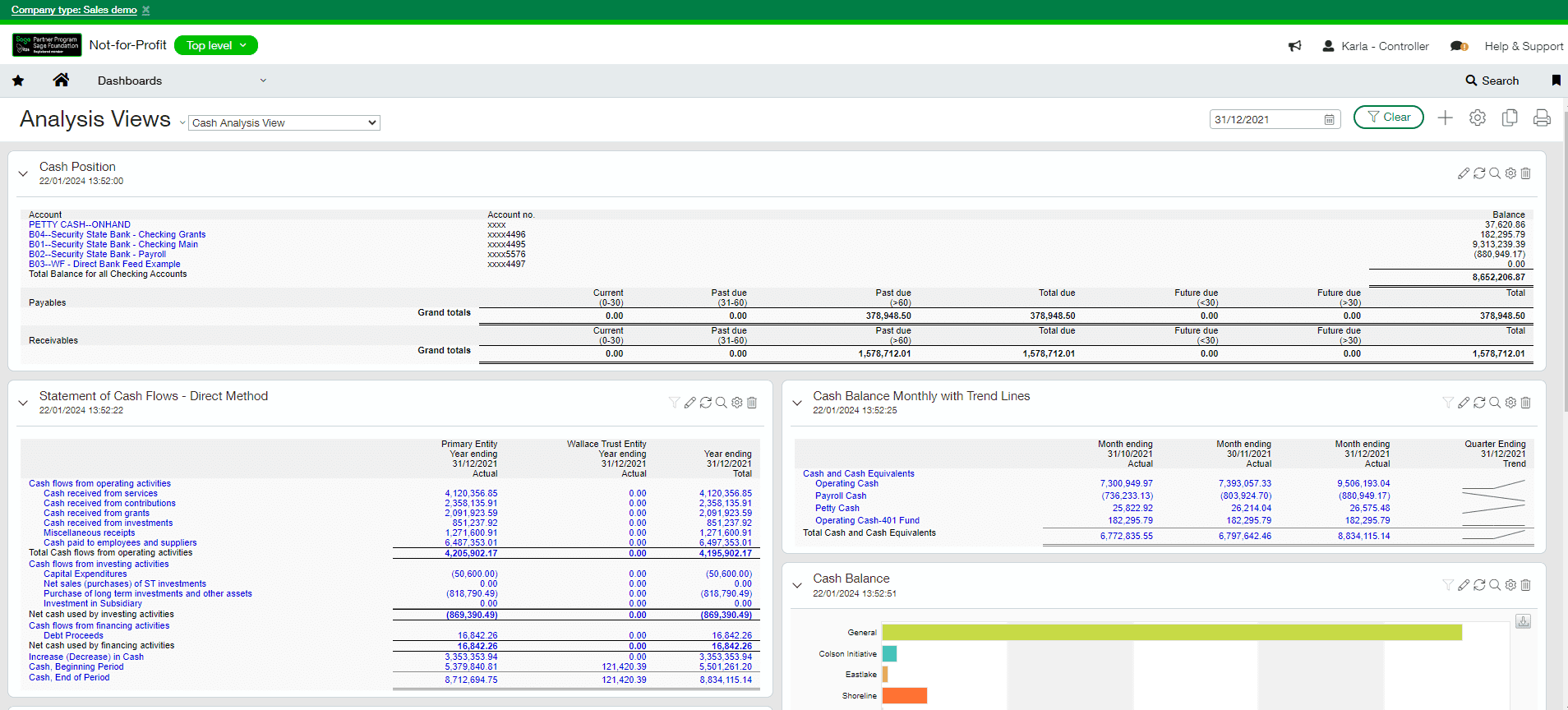Delete the Cash Balance chart panel

point(1526,585)
